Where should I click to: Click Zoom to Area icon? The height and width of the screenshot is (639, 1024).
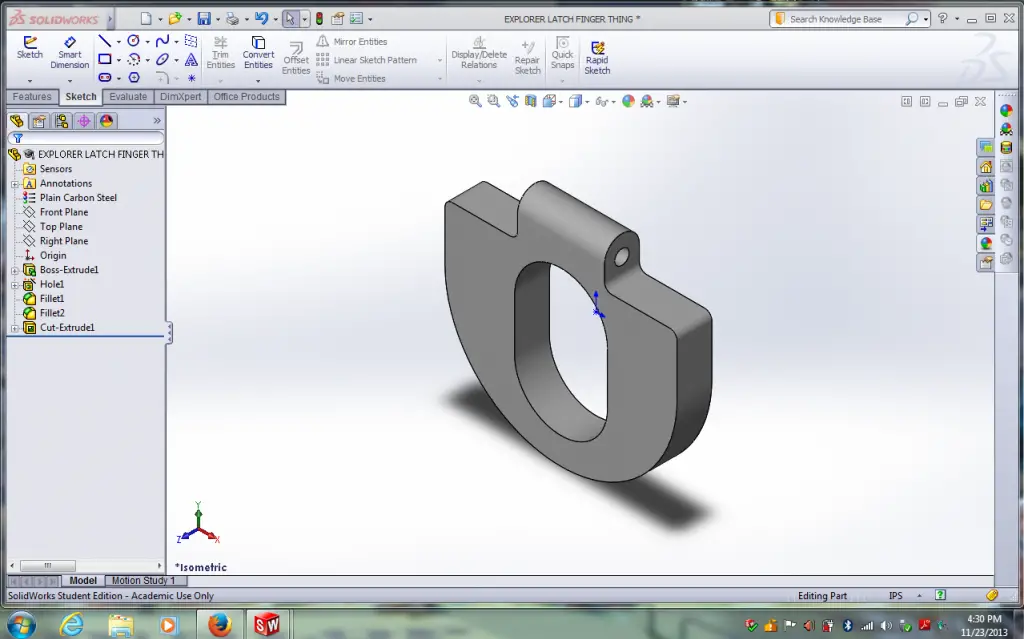coord(494,101)
